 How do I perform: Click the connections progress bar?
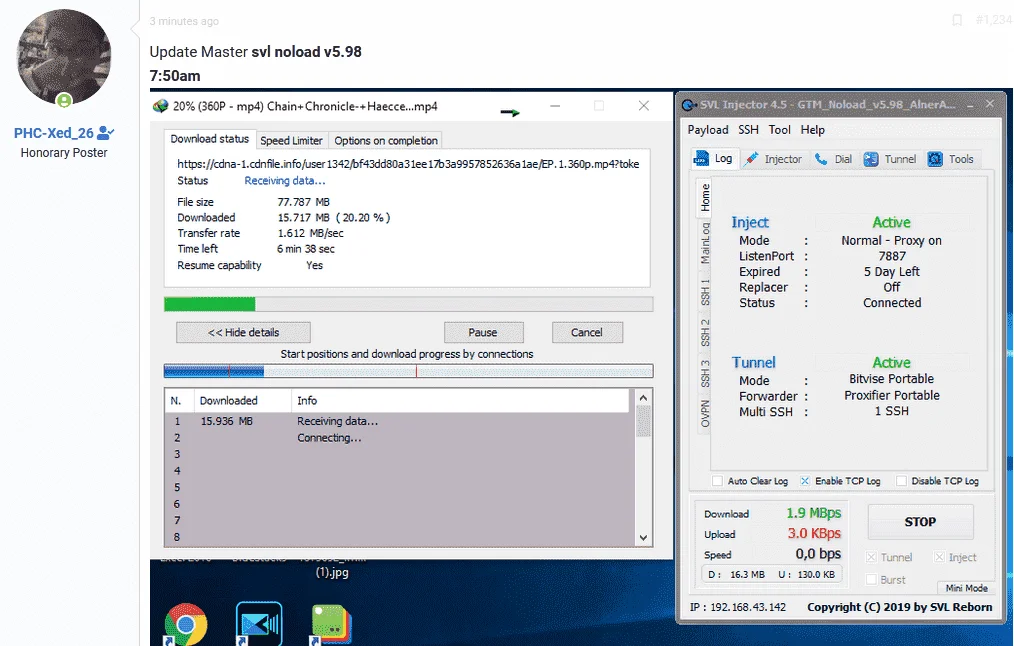click(x=408, y=371)
